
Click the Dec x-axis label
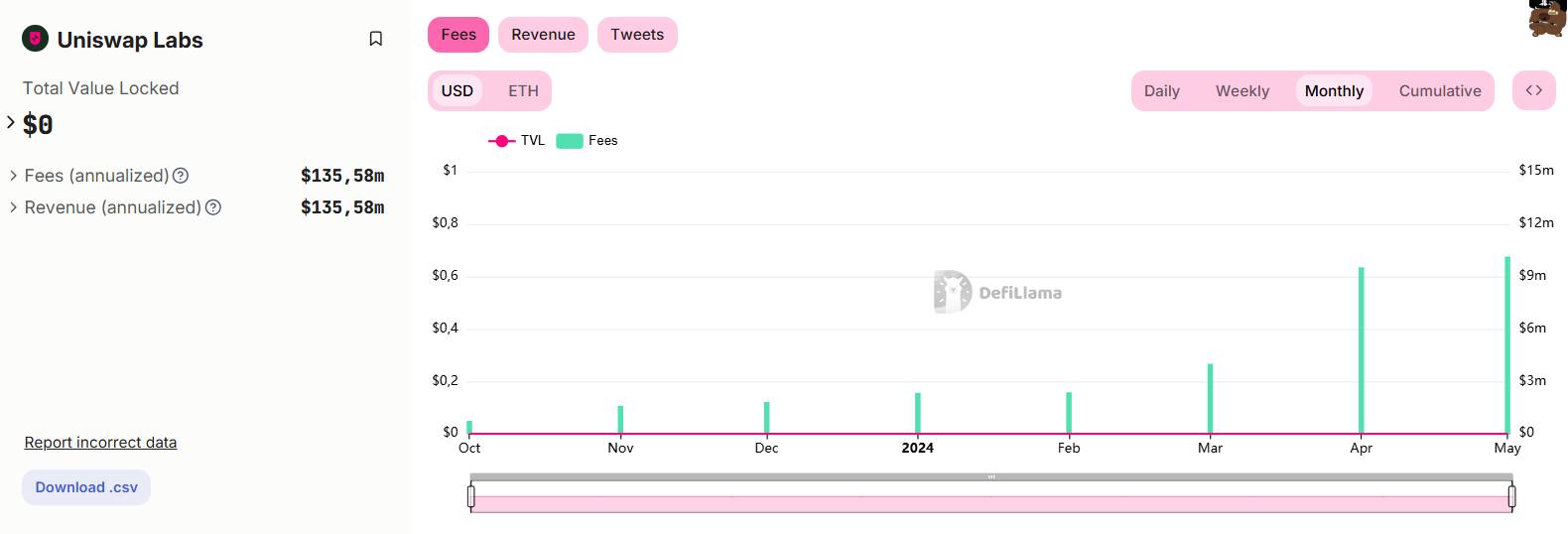coord(767,448)
